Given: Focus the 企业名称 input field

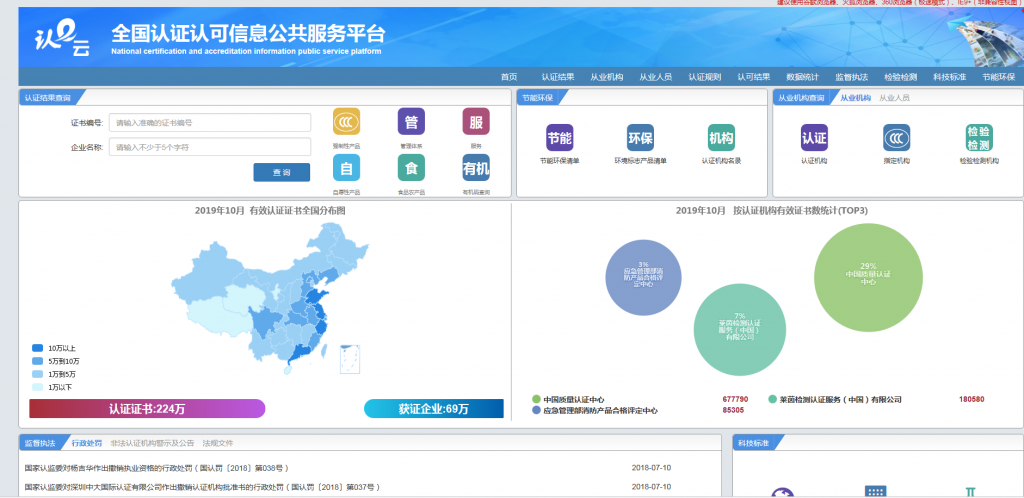Looking at the screenshot, I should pyautogui.click(x=210, y=147).
